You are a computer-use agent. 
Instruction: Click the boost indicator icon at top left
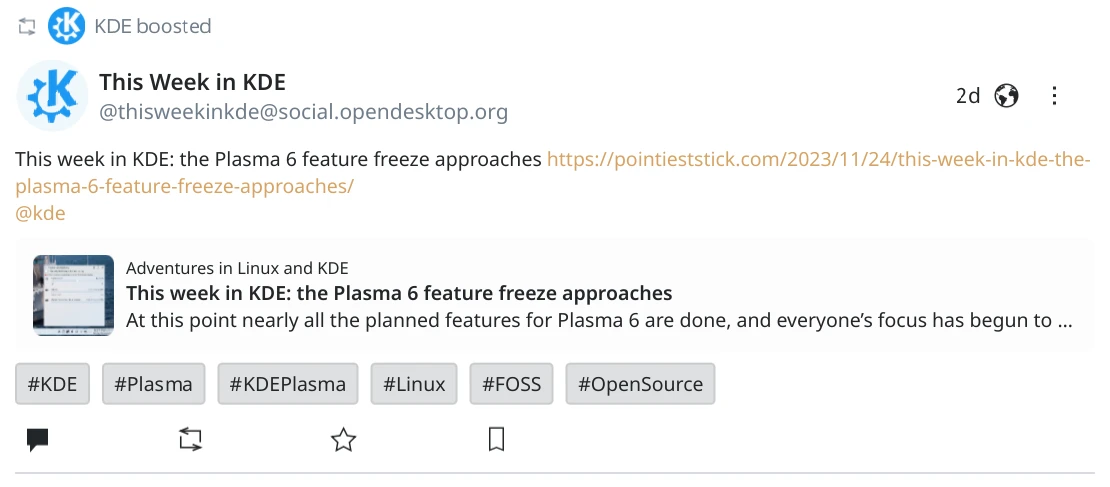26,27
